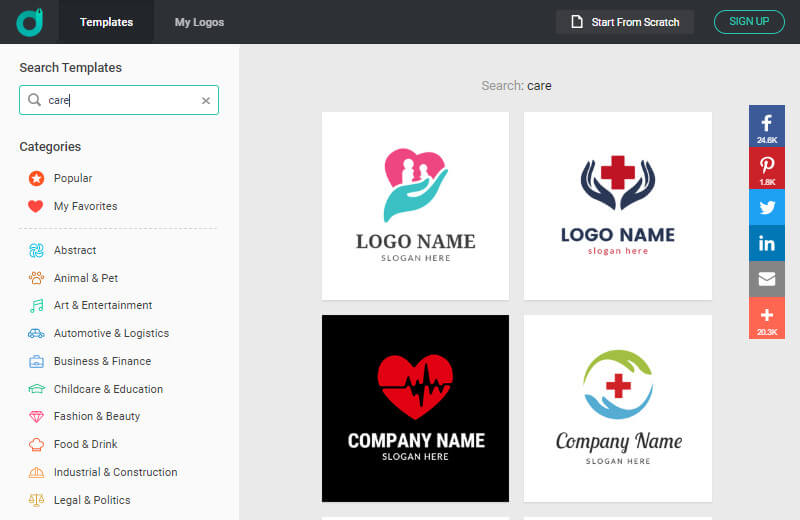Share on Twitter via sidebar icon
The width and height of the screenshot is (800, 520).
(x=767, y=208)
